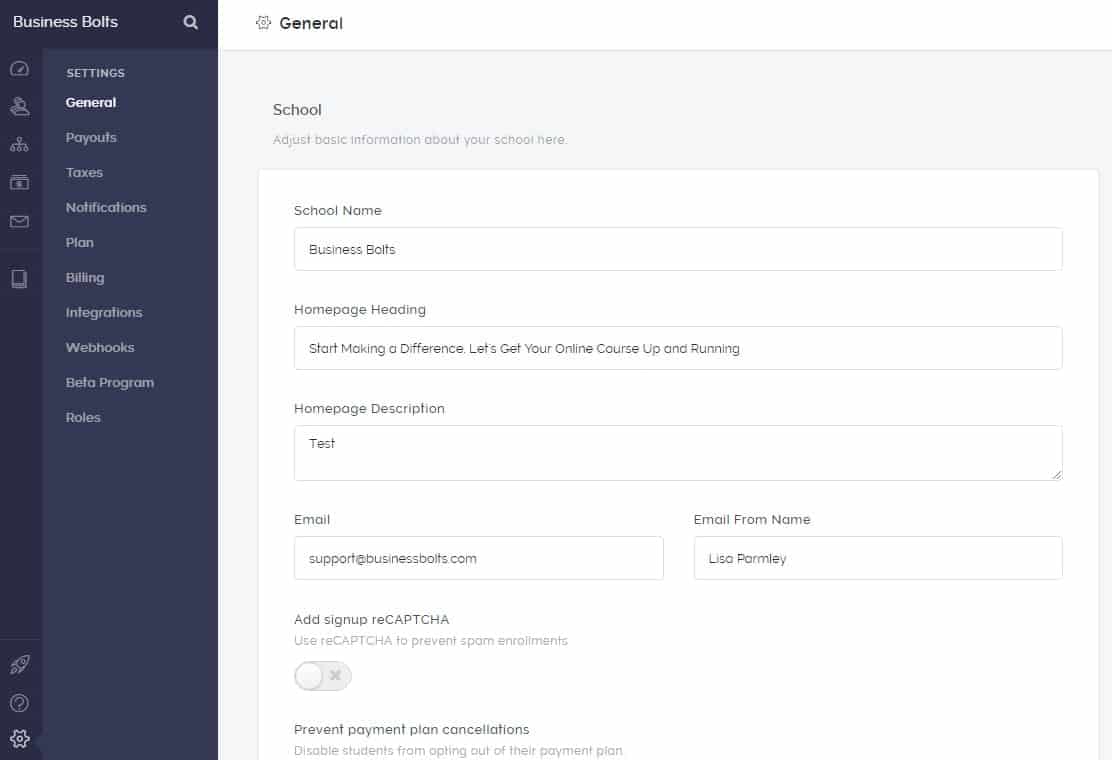Open the Help question mark icon
Screen dimensions: 1112x760
pos(19,703)
